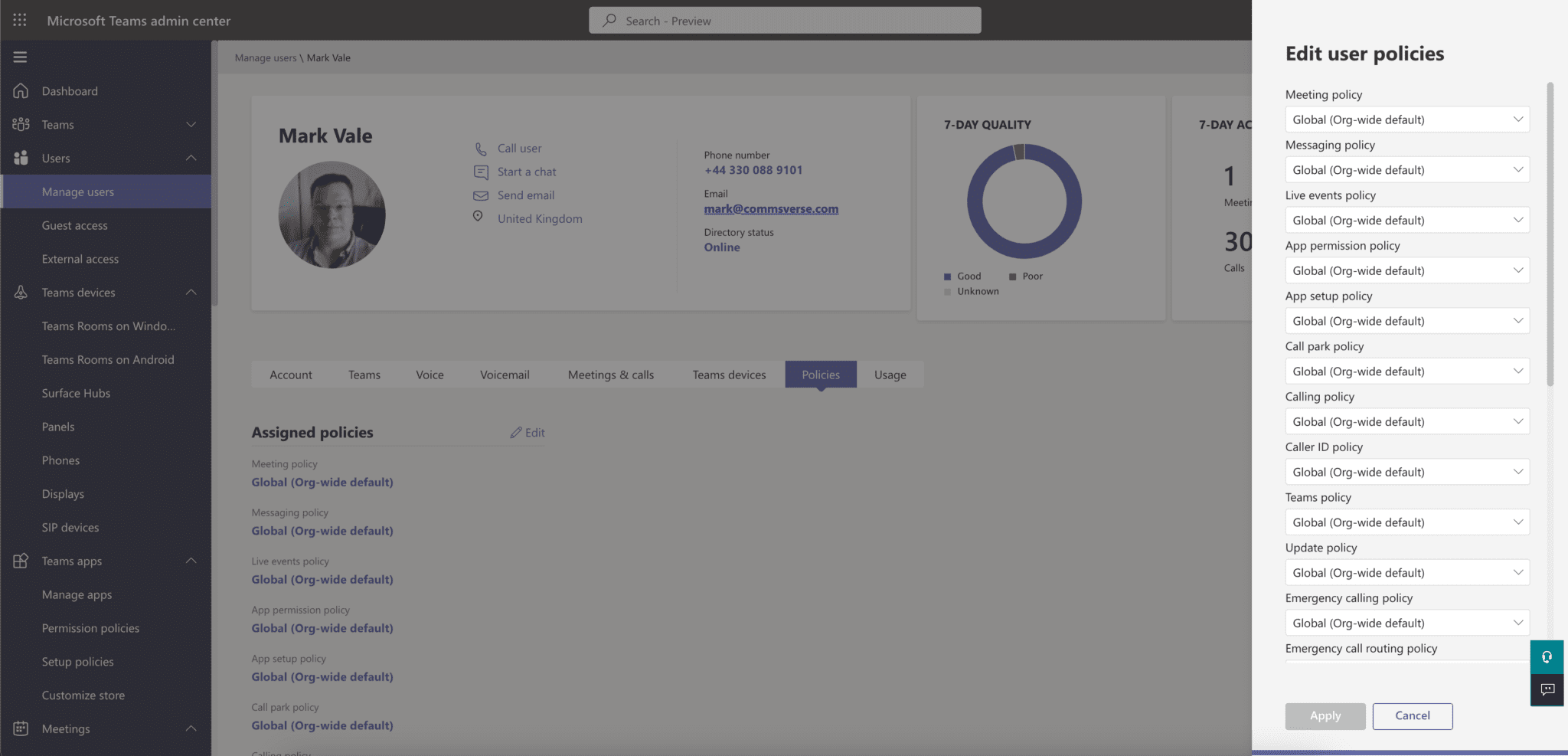The height and width of the screenshot is (756, 1568).
Task: Click the United Kingdom location pin icon
Action: tap(478, 218)
